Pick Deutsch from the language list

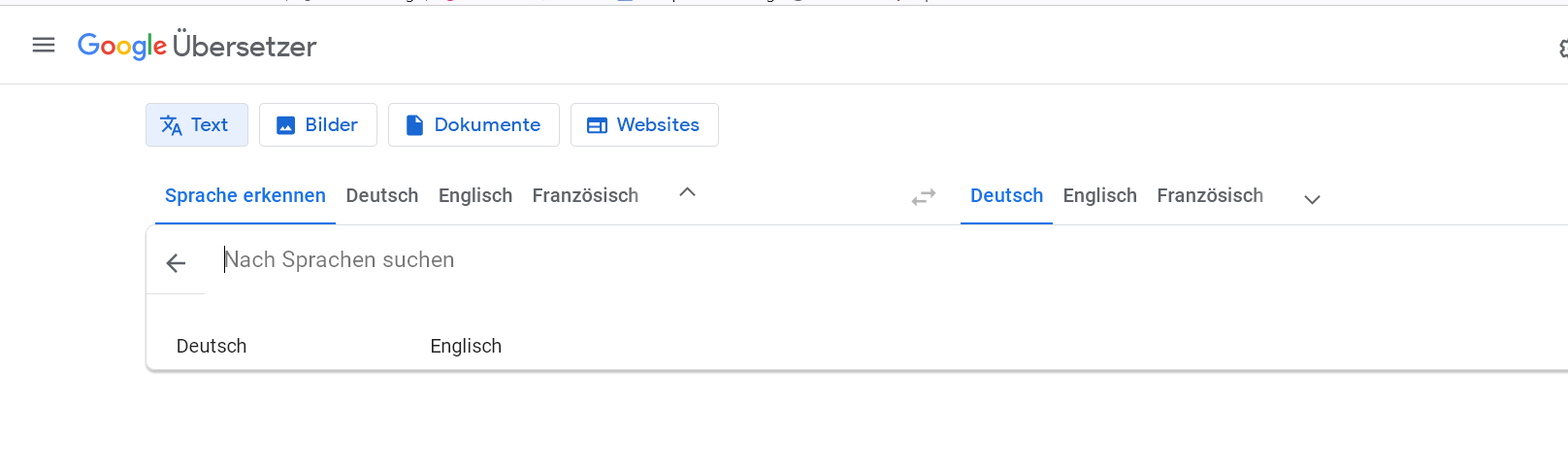click(x=212, y=347)
